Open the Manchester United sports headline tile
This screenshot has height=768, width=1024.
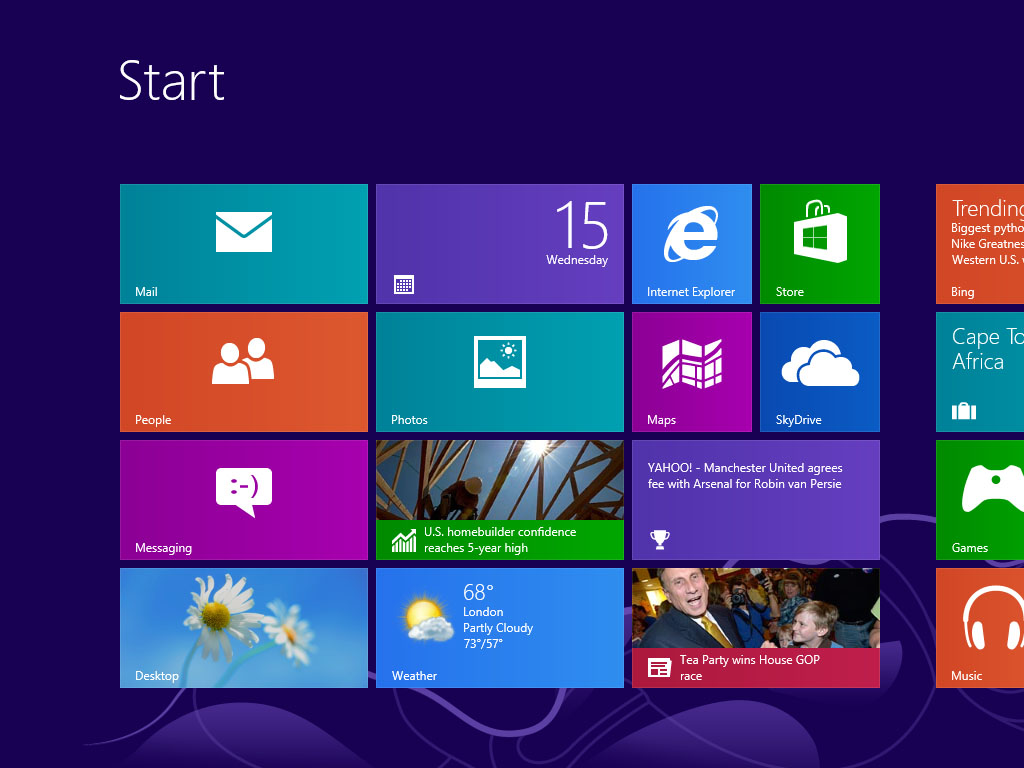755,499
